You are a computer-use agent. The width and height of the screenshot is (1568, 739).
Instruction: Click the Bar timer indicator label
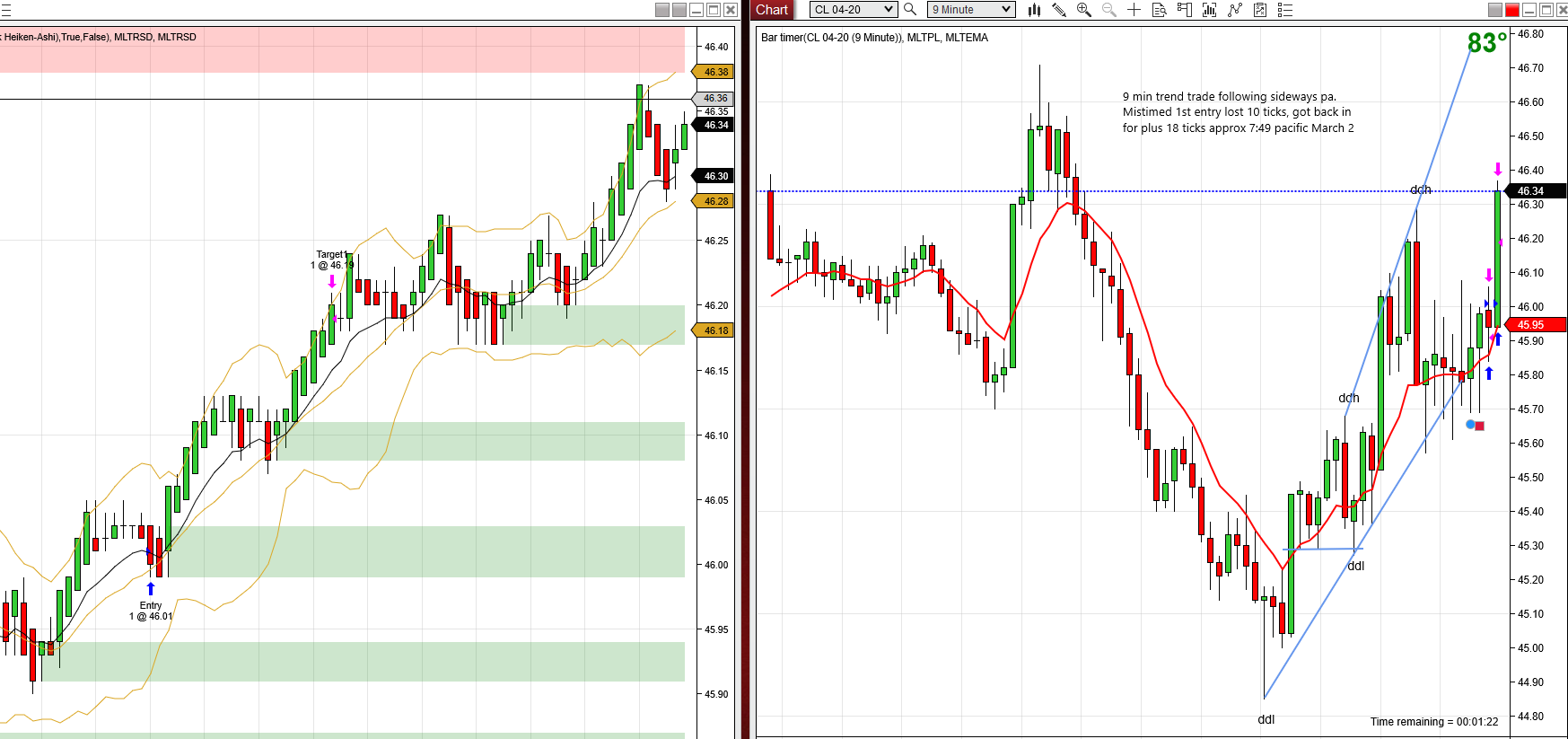874,38
